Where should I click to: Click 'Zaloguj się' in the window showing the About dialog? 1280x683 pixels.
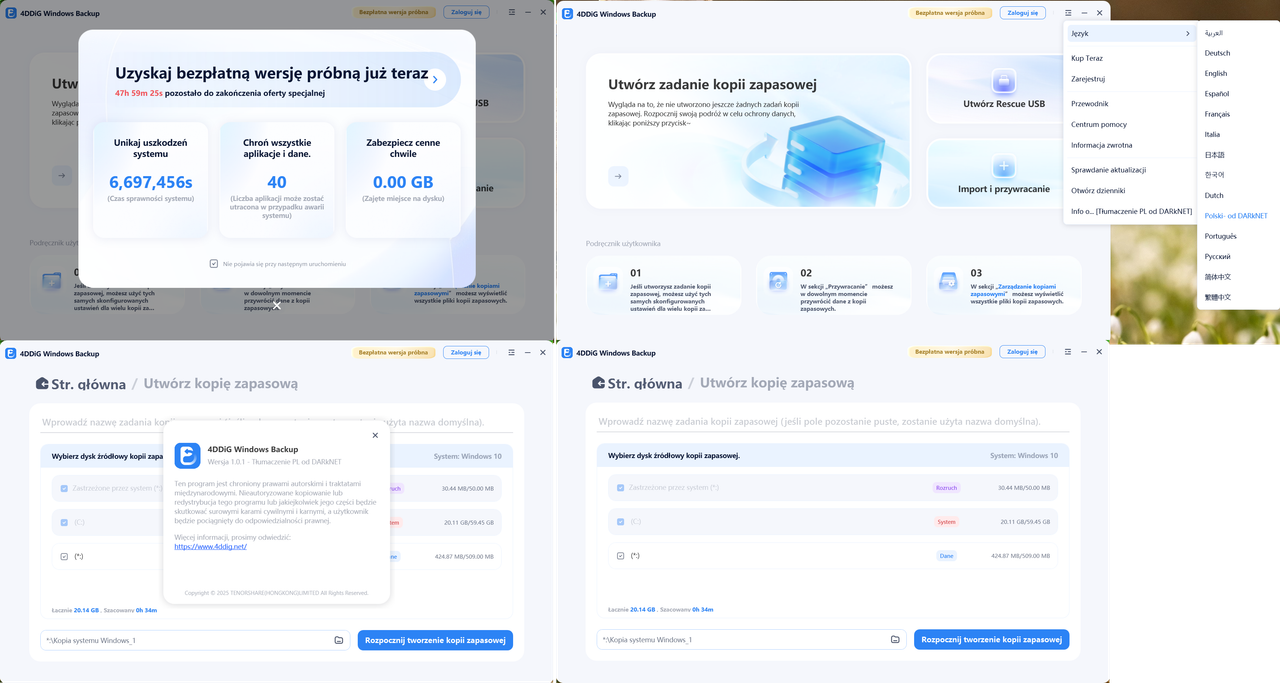466,352
